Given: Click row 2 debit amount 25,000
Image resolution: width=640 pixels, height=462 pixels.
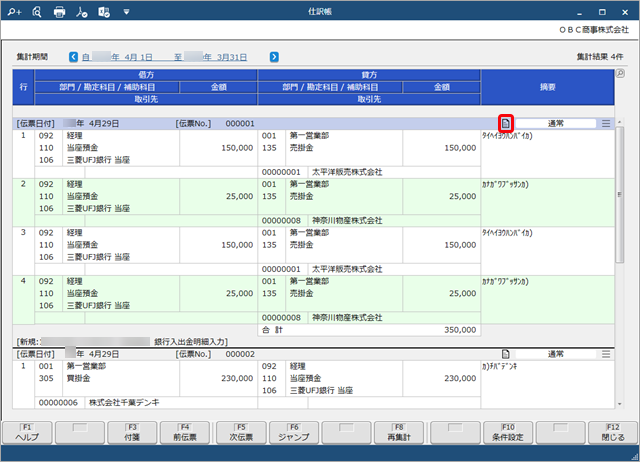Looking at the screenshot, I should pyautogui.click(x=240, y=196).
